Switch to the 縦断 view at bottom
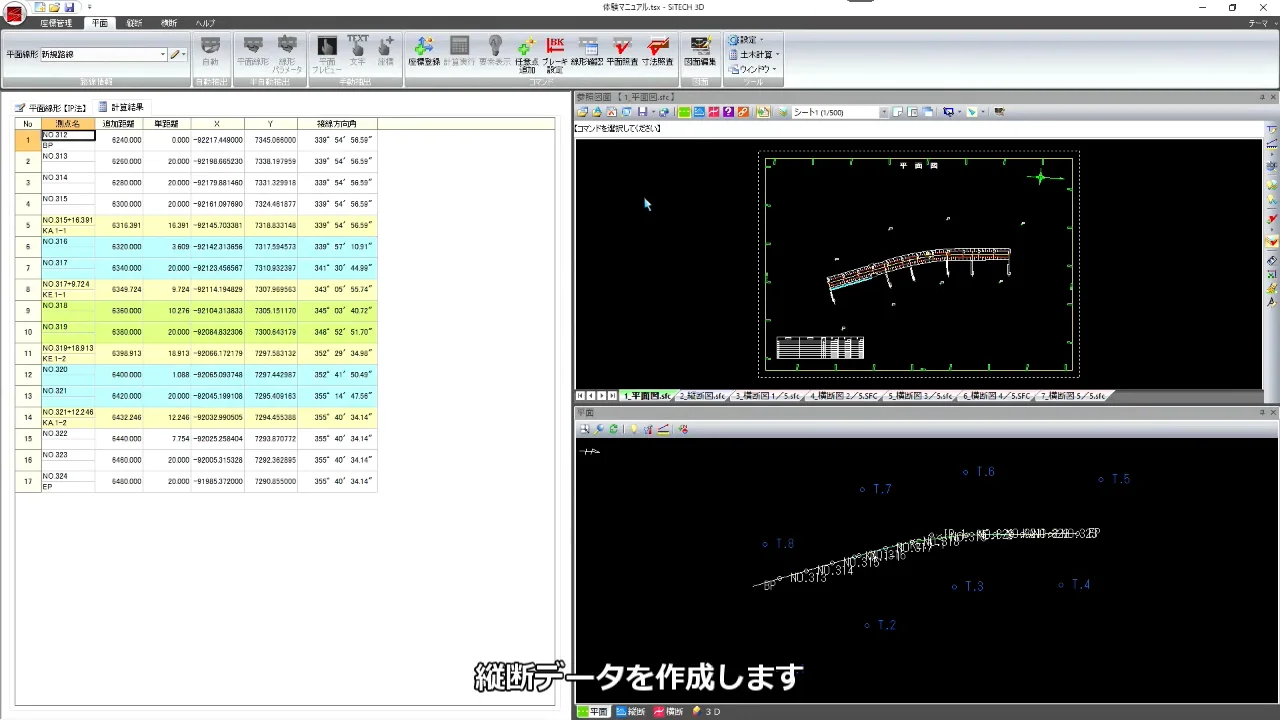The image size is (1280, 720). (x=631, y=712)
